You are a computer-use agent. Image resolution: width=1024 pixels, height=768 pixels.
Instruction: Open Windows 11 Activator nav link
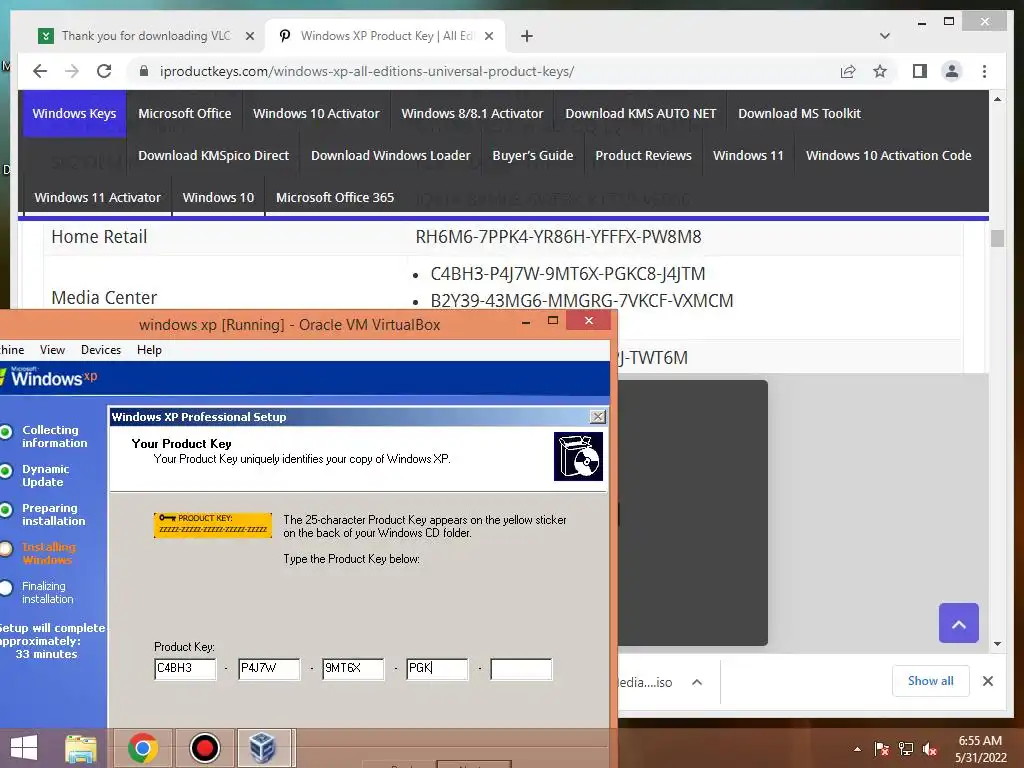[x=97, y=197]
